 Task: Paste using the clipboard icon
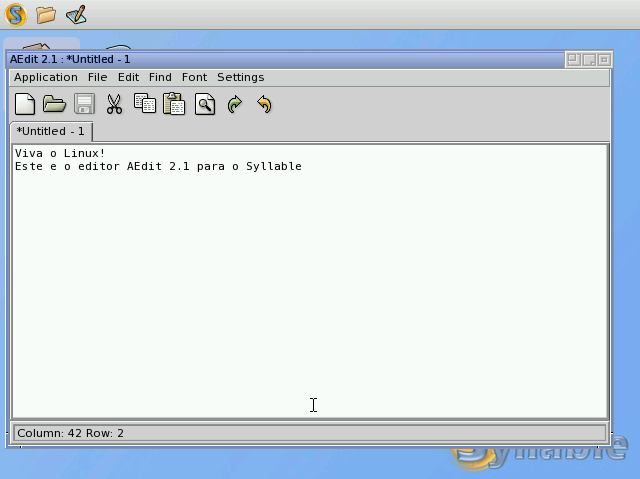point(174,104)
